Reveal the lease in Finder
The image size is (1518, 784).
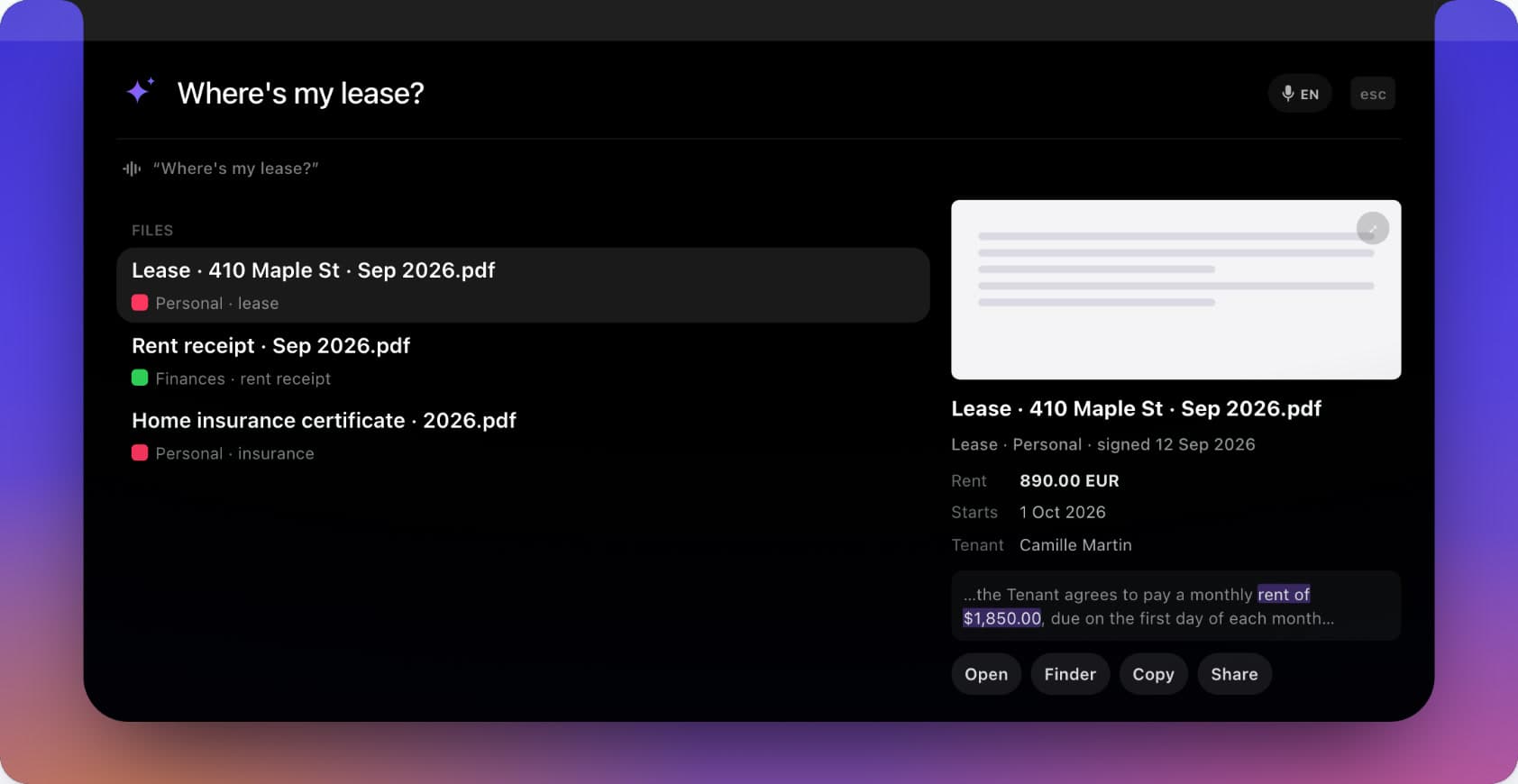click(x=1070, y=674)
